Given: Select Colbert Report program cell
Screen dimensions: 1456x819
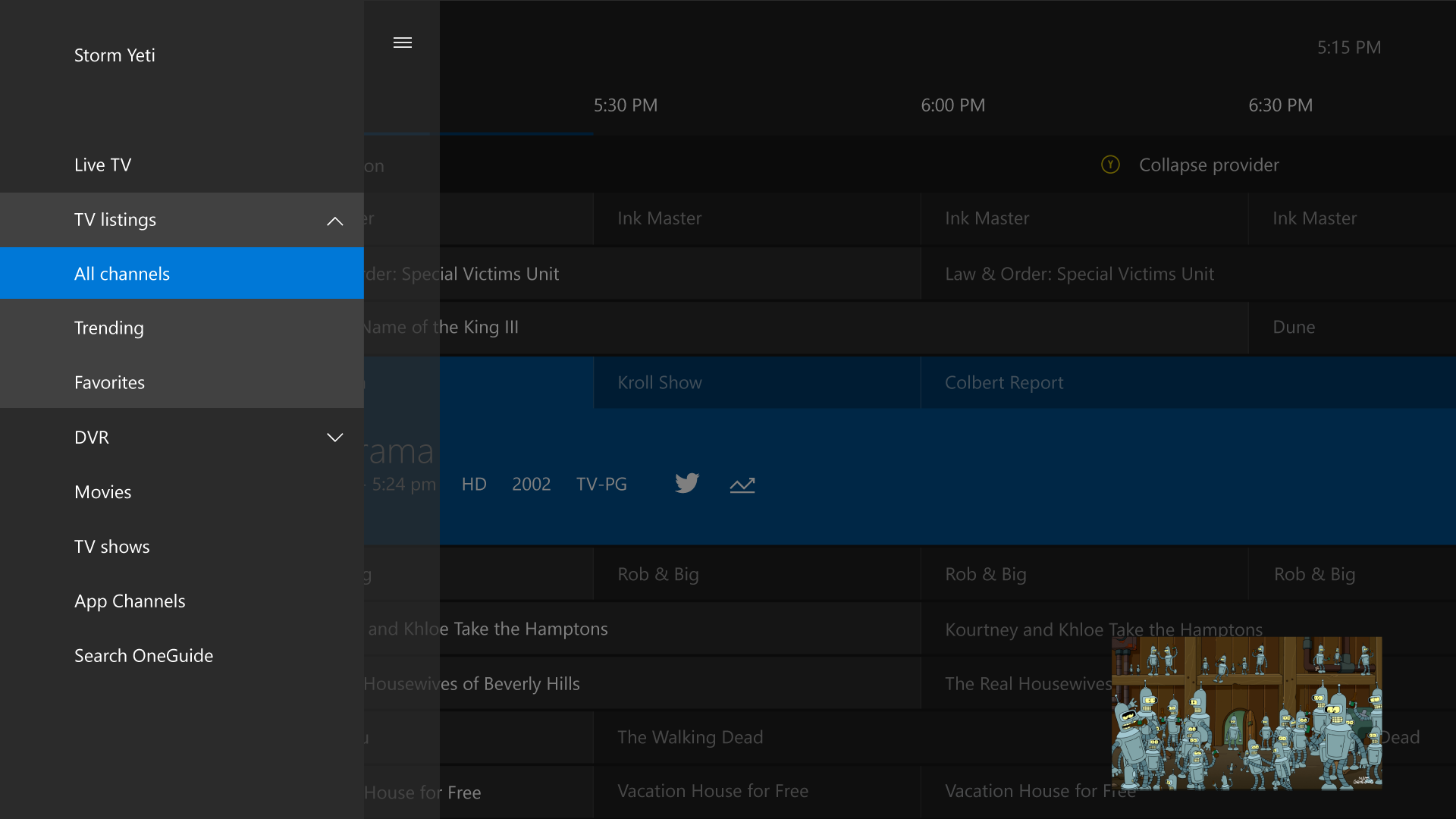Looking at the screenshot, I should (1004, 383).
